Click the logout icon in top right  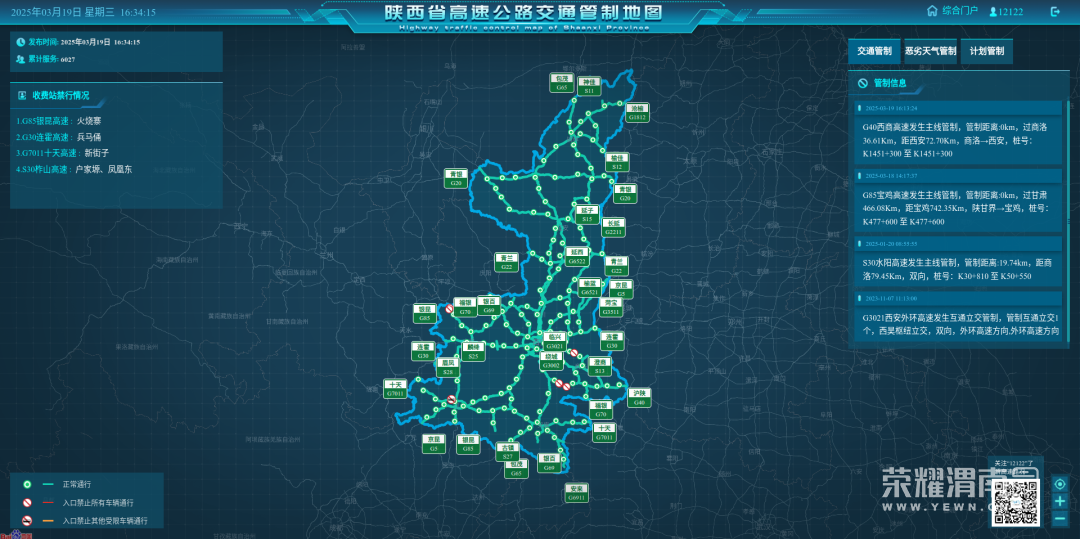pos(1055,12)
